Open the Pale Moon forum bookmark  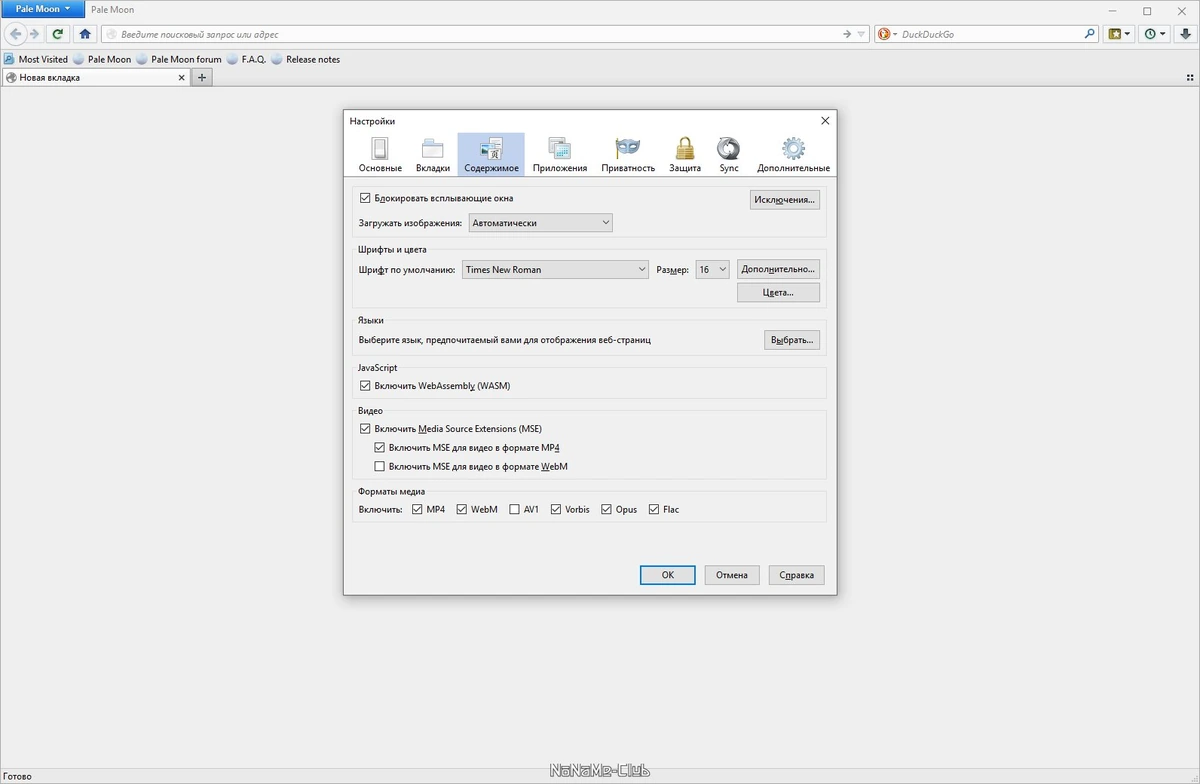pyautogui.click(x=179, y=59)
